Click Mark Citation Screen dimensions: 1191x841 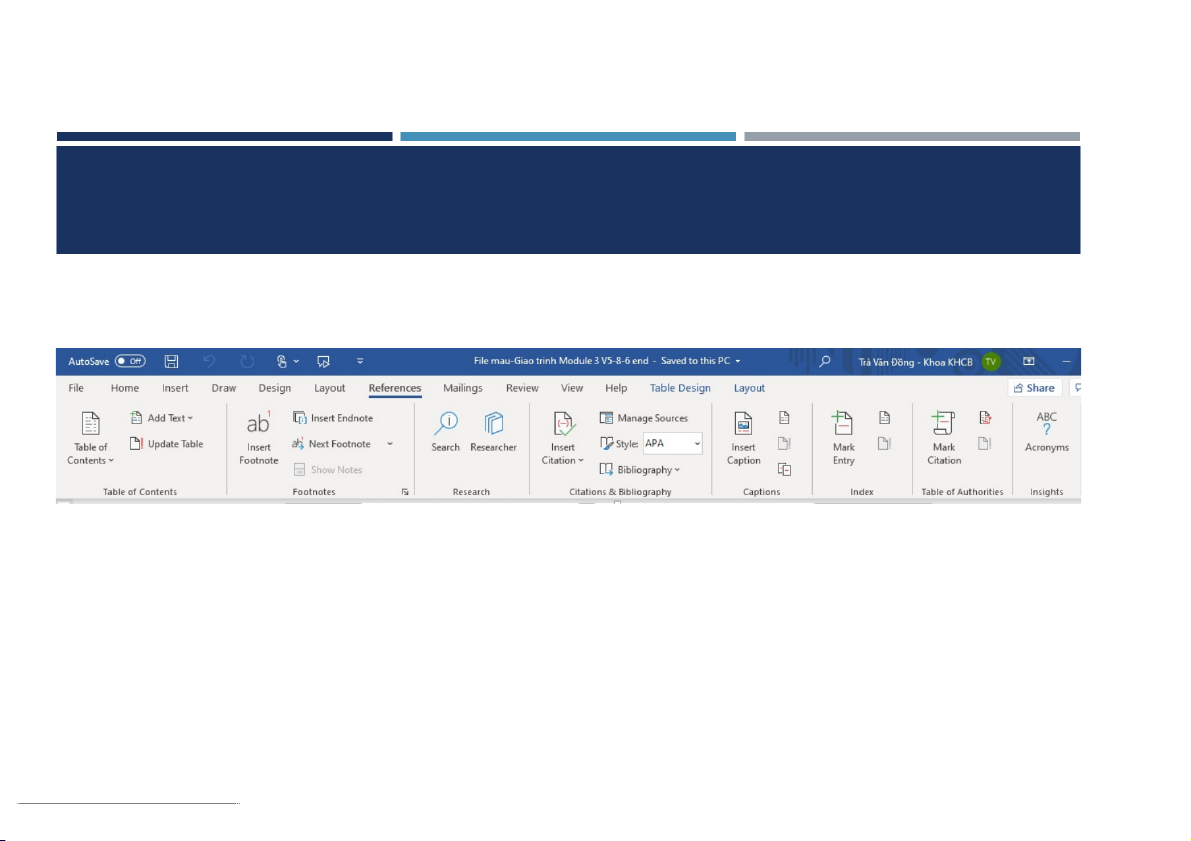(944, 438)
